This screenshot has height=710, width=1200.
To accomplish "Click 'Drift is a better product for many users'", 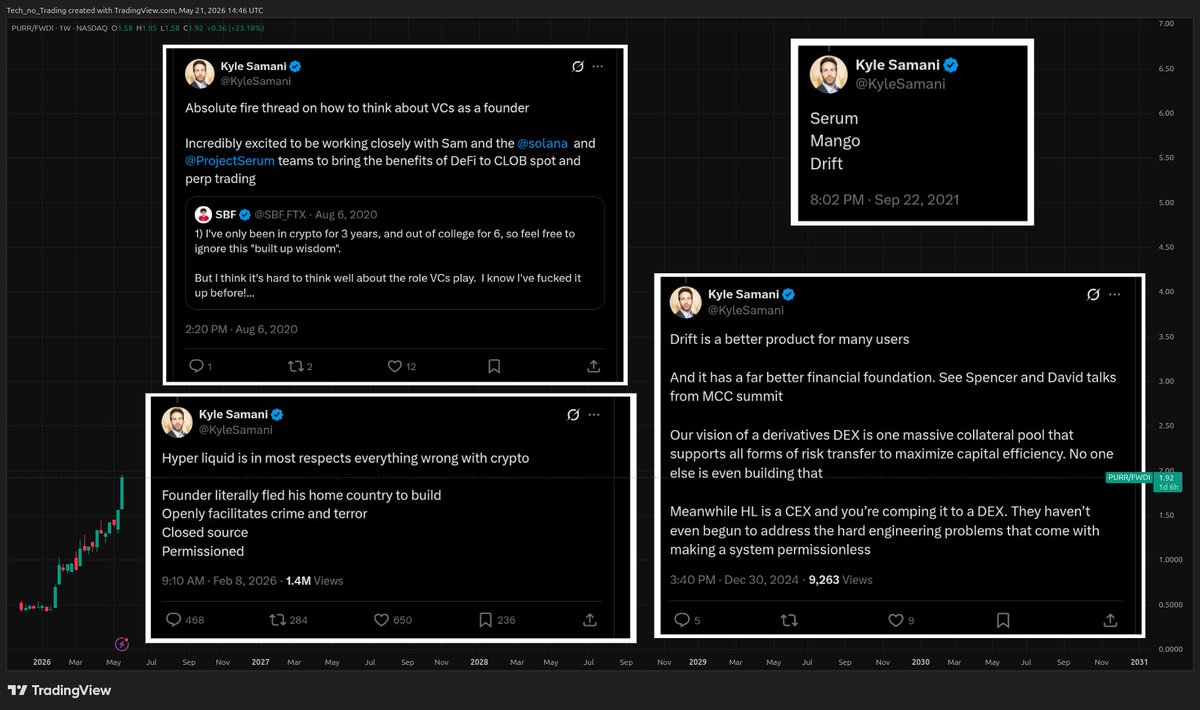I will tap(790, 339).
